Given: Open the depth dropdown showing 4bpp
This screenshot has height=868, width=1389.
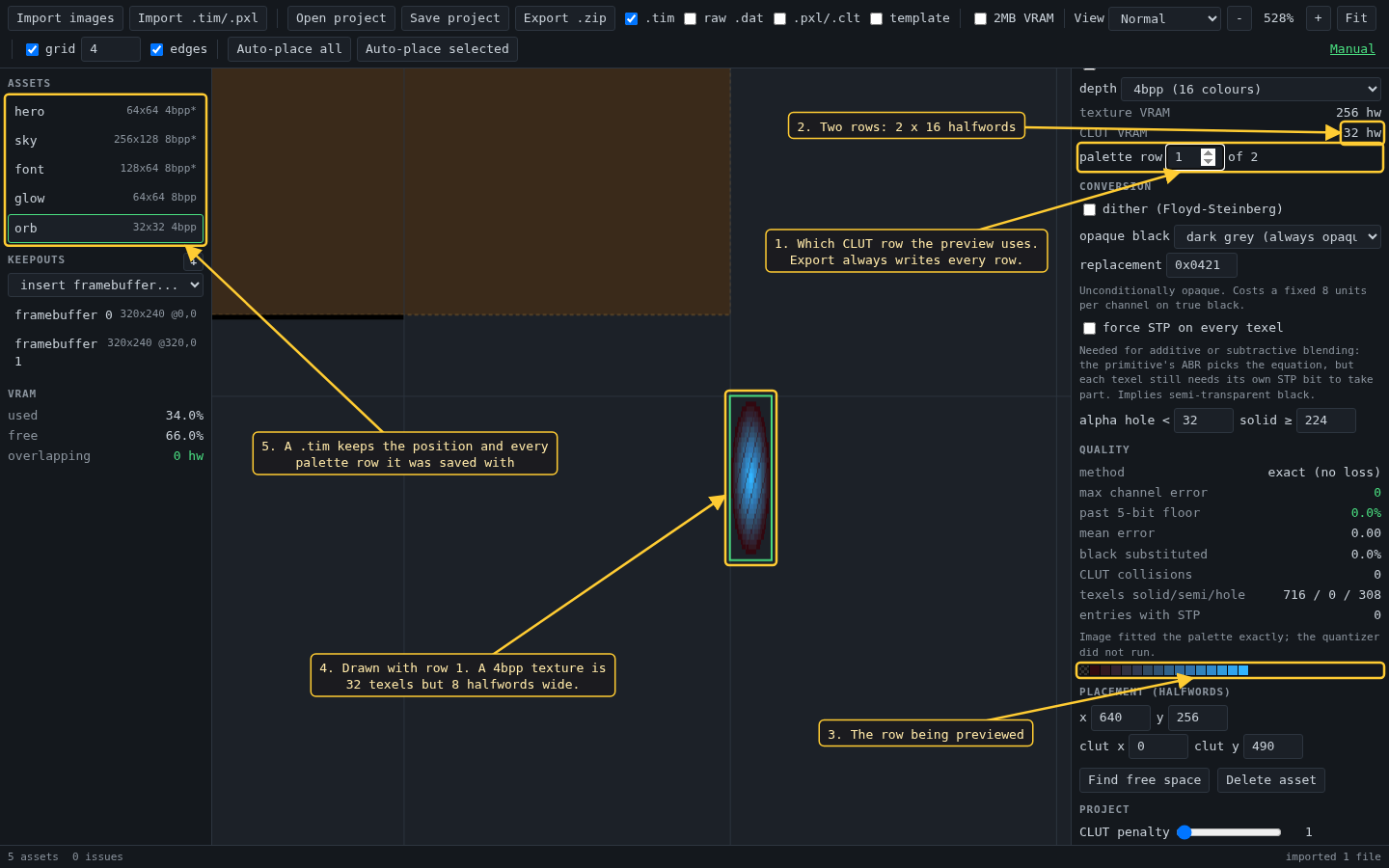Looking at the screenshot, I should 1251,89.
